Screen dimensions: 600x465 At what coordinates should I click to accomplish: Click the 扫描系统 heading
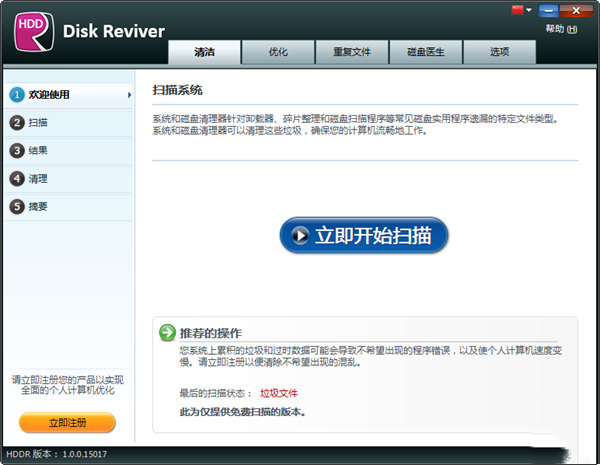click(x=177, y=90)
